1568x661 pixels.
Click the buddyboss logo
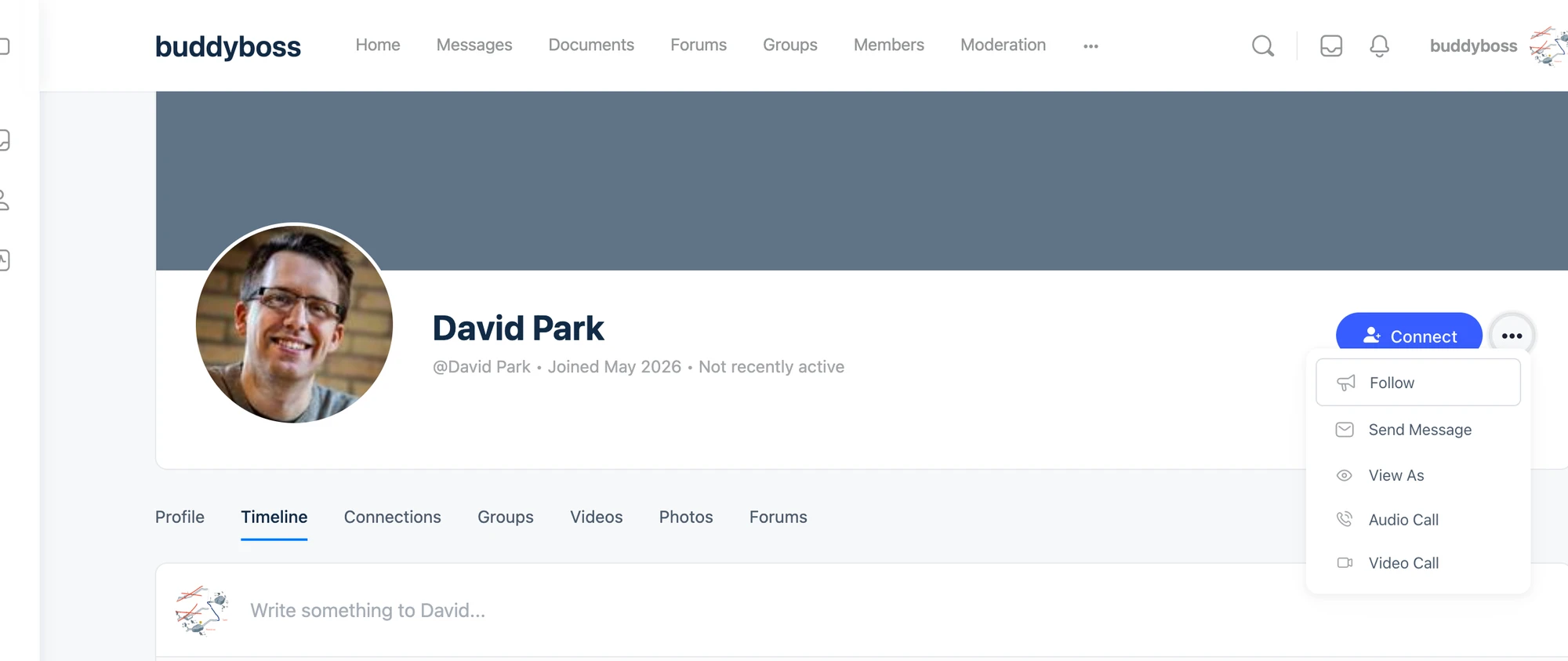227,46
